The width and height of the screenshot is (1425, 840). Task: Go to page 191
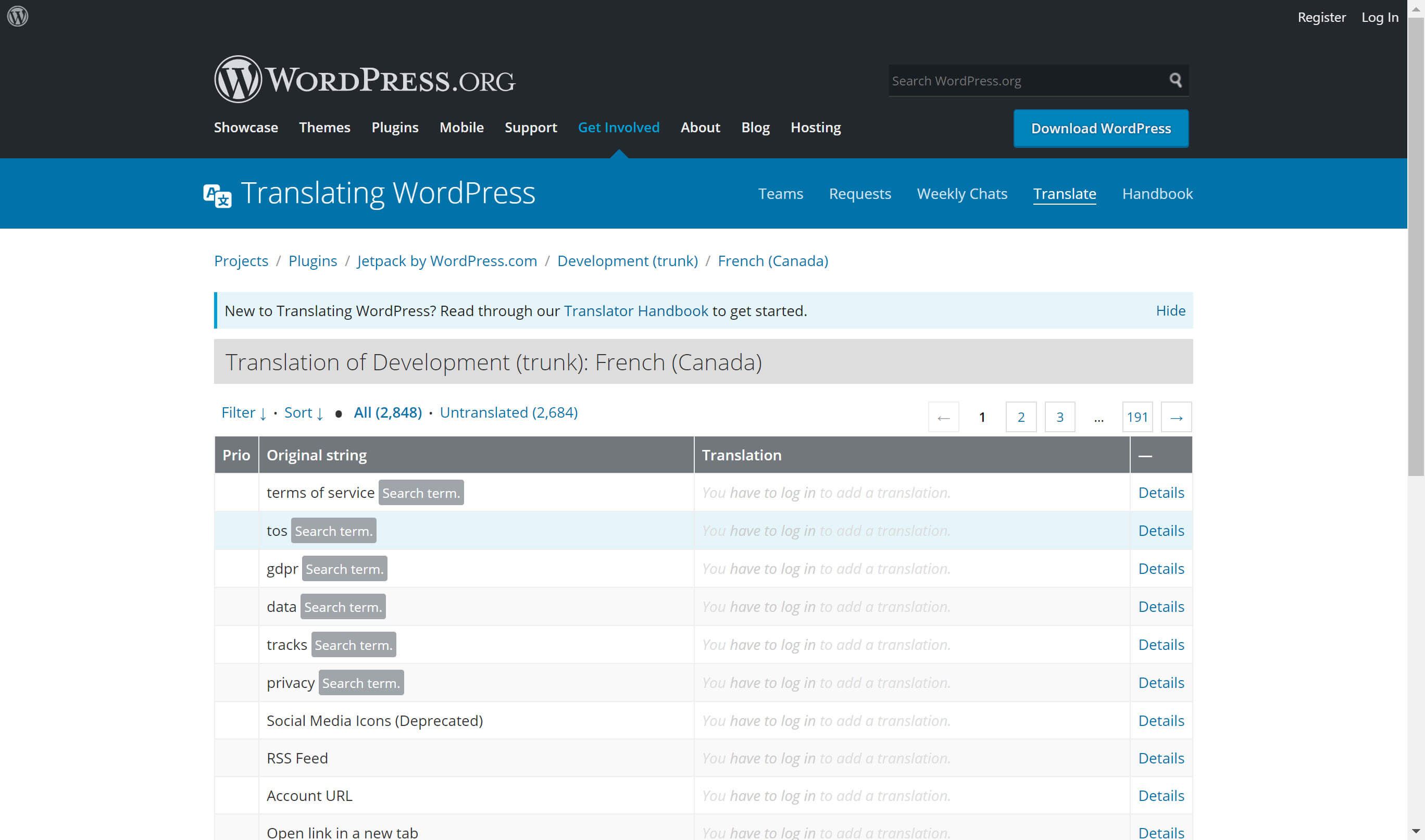1137,417
